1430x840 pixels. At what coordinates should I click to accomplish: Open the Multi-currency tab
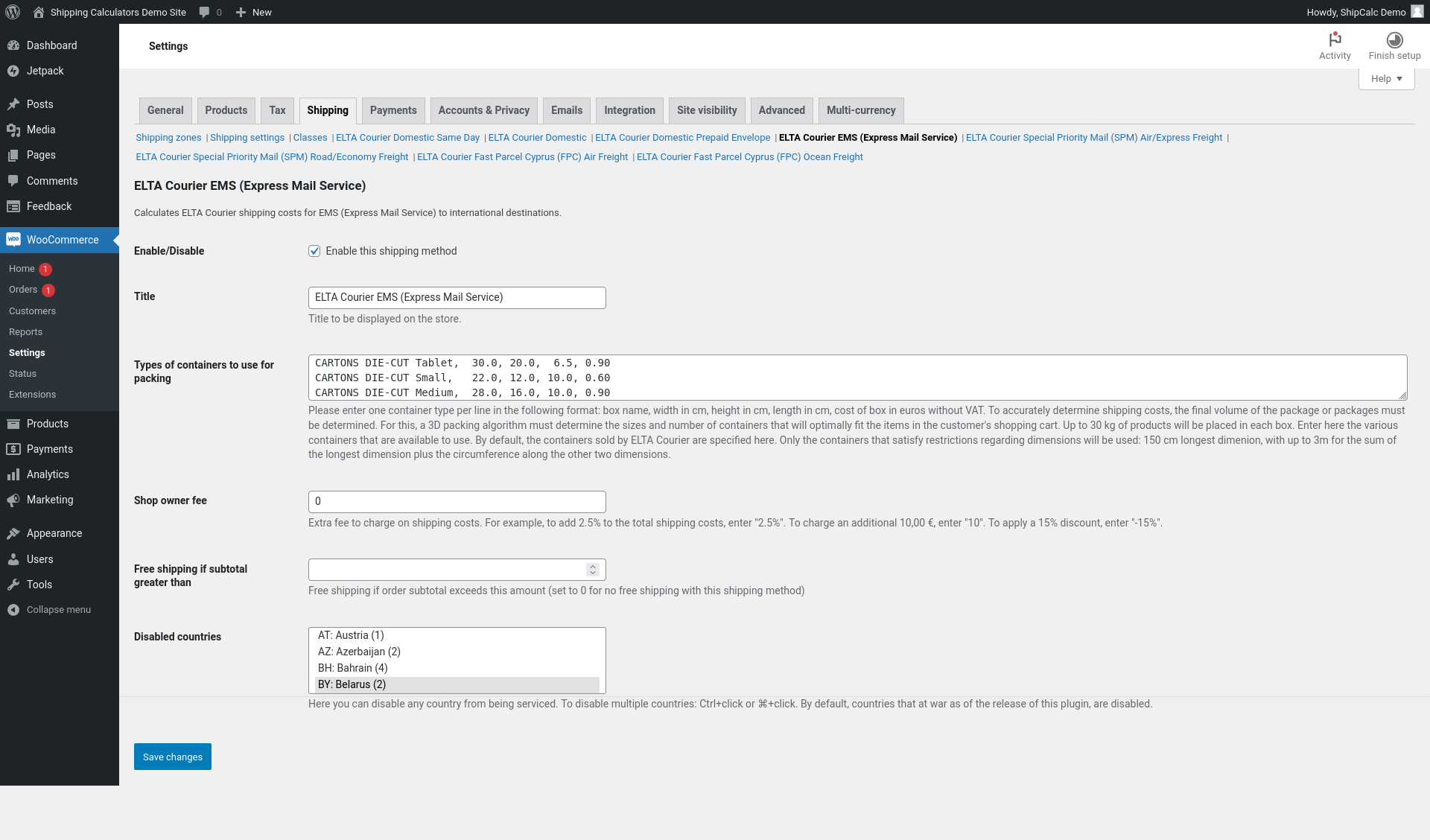pyautogui.click(x=861, y=110)
